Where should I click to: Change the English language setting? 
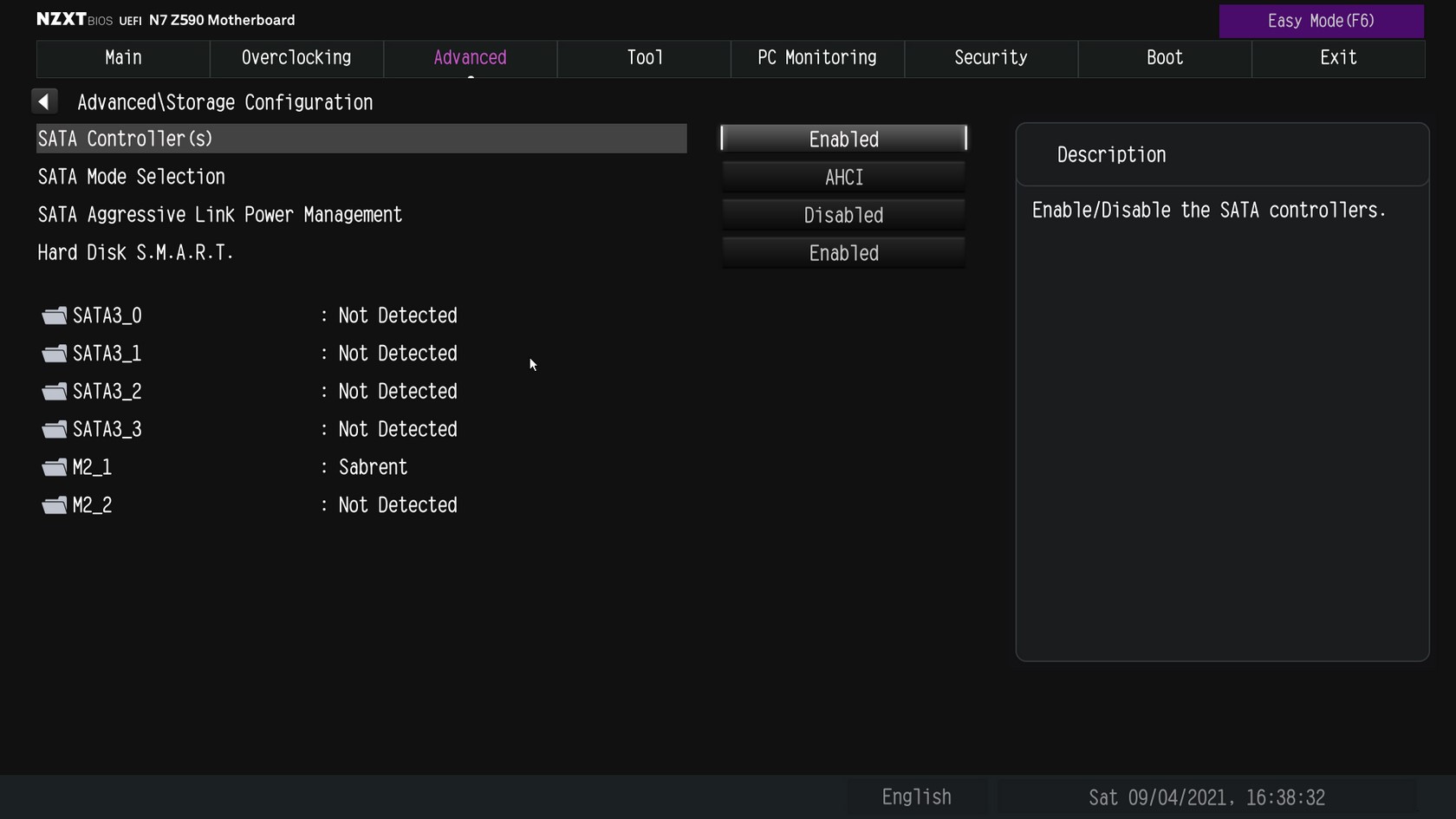click(x=917, y=797)
